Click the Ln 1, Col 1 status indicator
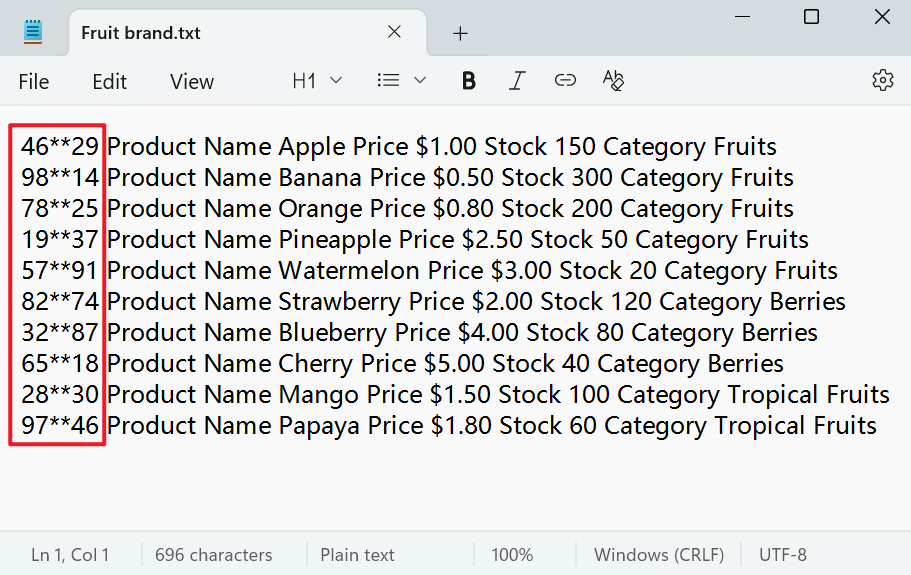The width and height of the screenshot is (911, 575). coord(70,554)
